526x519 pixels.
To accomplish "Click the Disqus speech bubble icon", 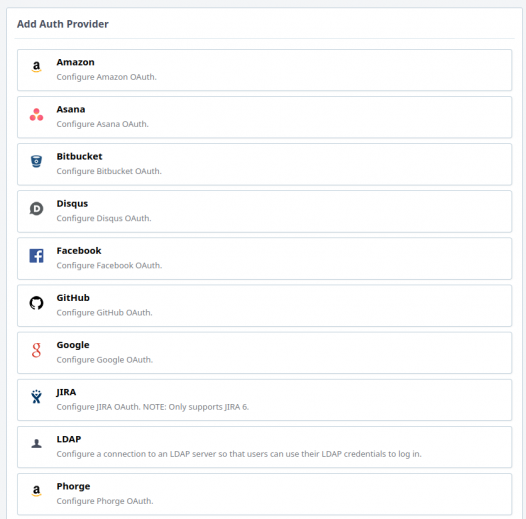I will [36, 209].
